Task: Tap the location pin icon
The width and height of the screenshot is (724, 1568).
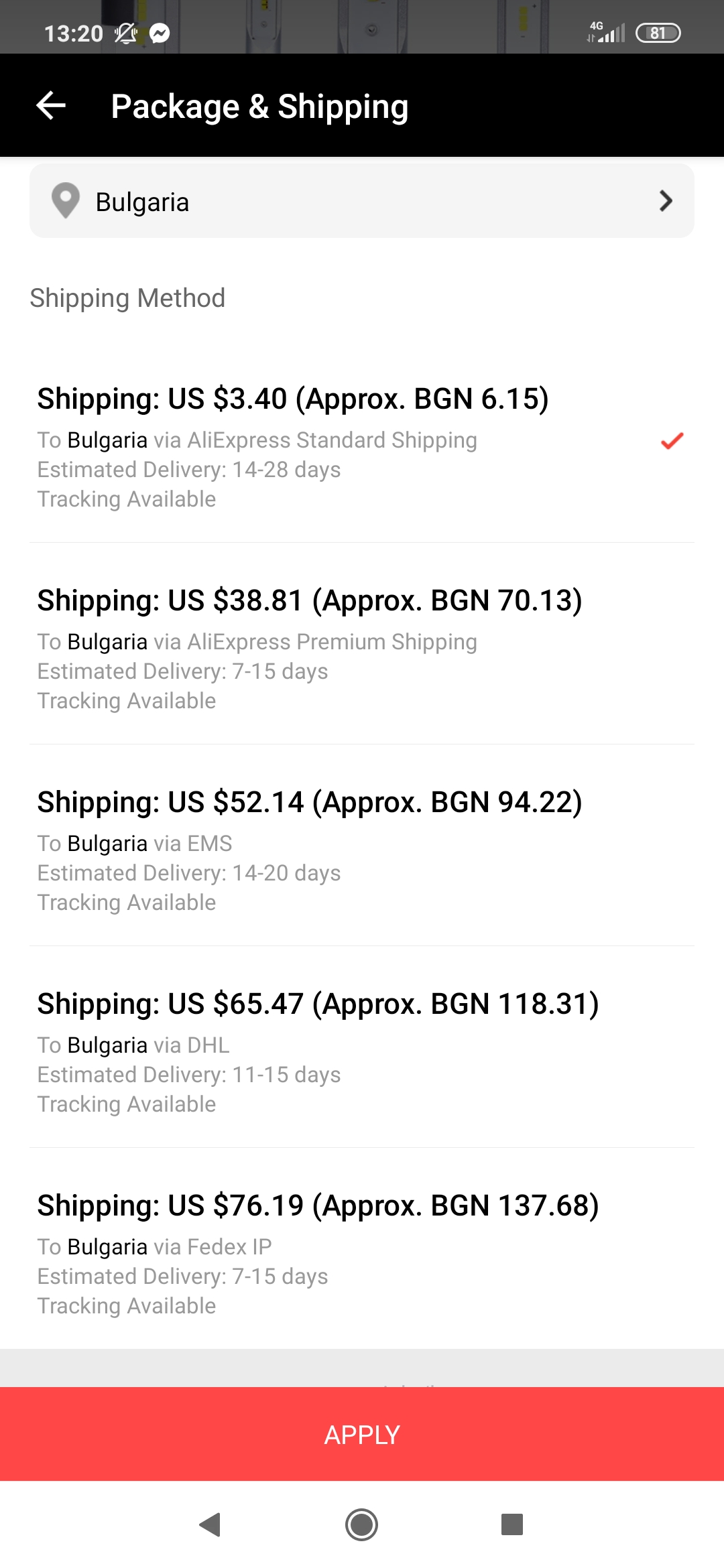Action: [66, 201]
